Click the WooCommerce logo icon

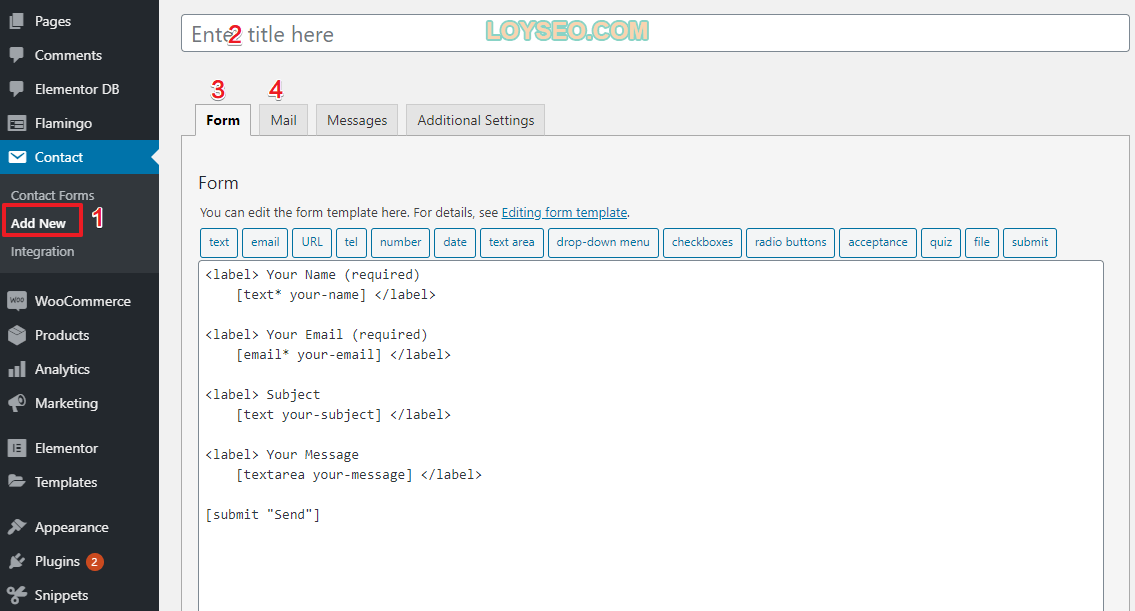[x=17, y=300]
